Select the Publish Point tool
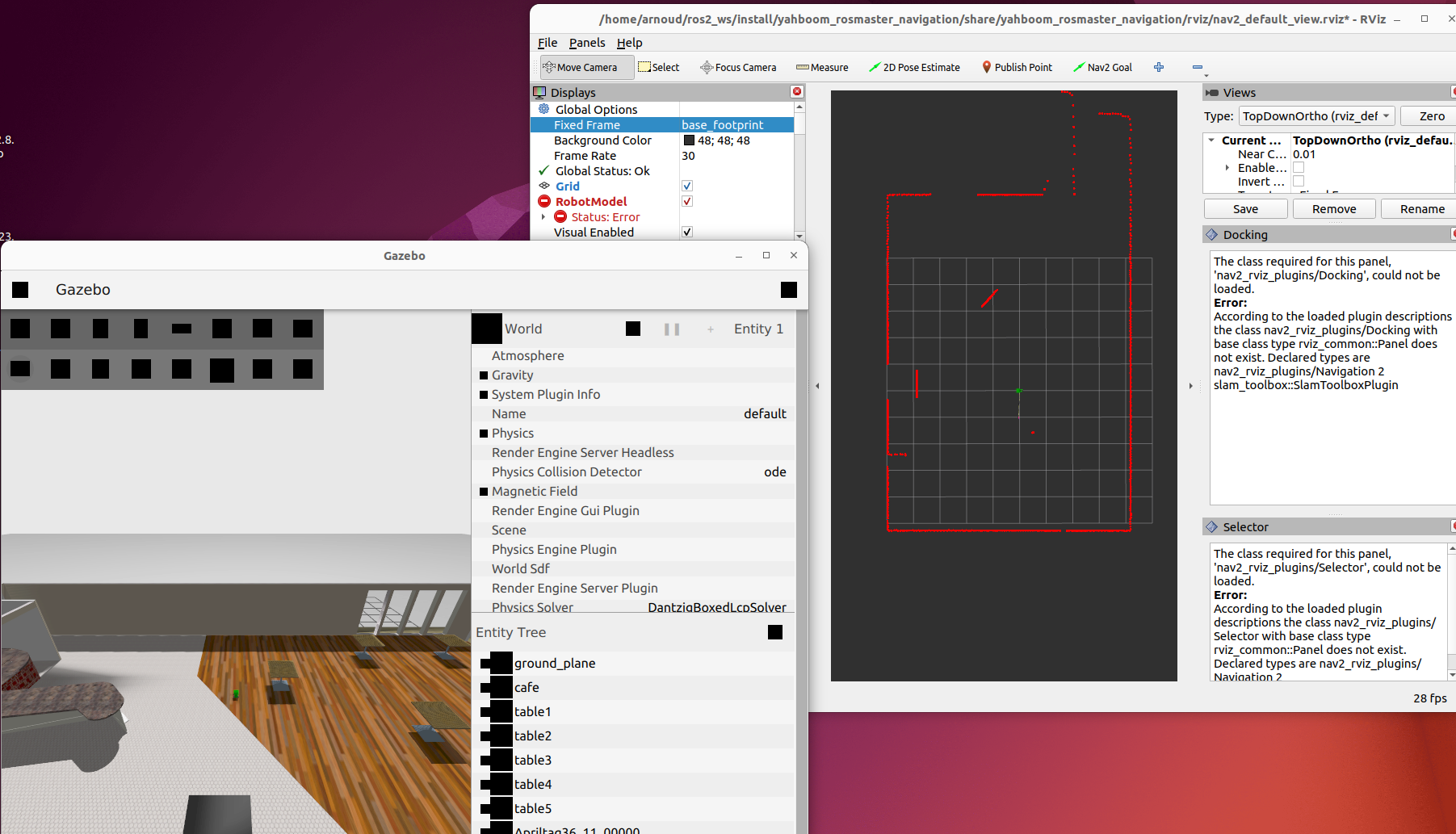 [x=1017, y=68]
